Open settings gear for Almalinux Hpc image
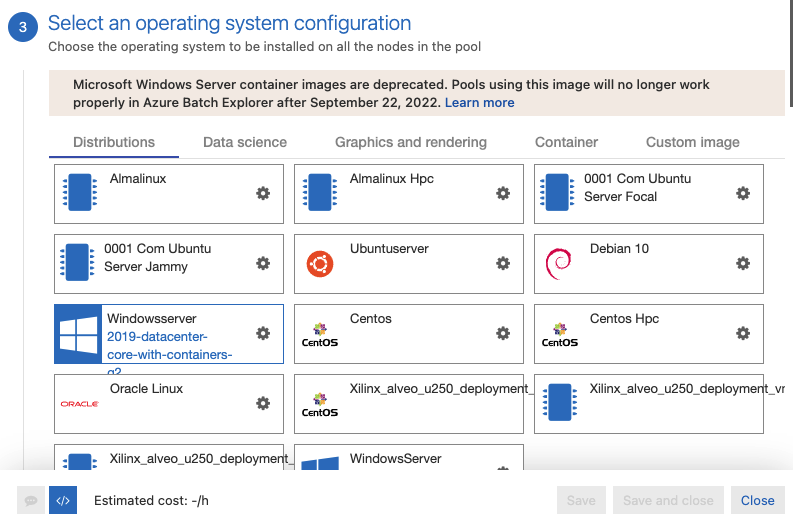 503,193
